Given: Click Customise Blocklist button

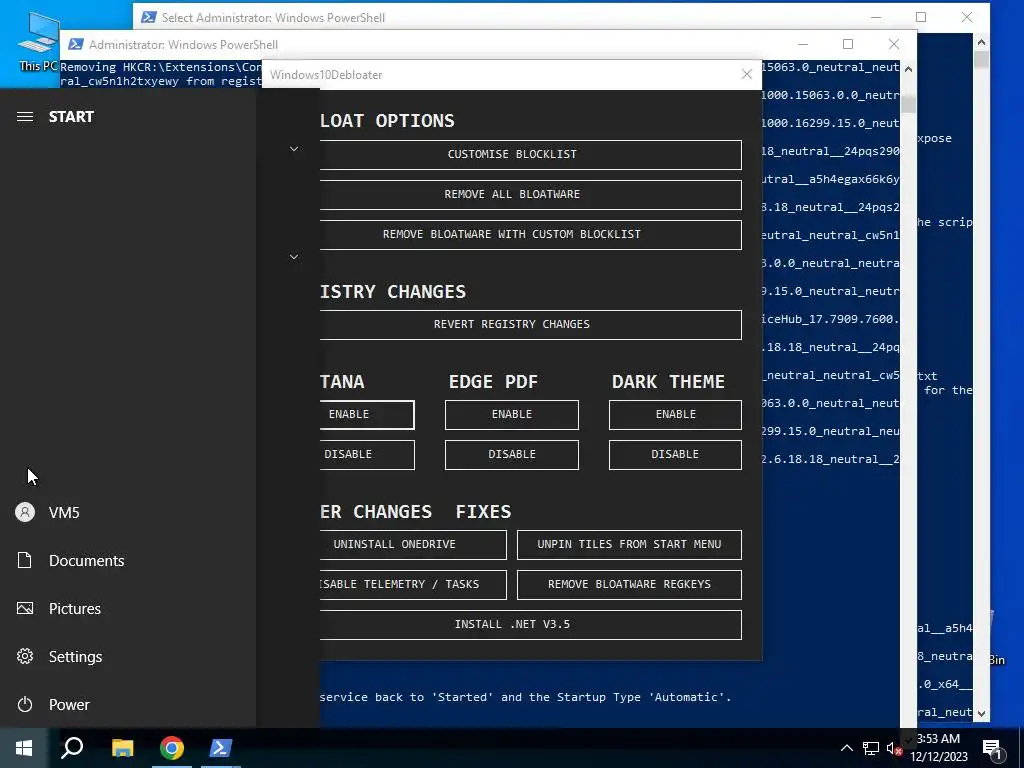Looking at the screenshot, I should (530, 155).
